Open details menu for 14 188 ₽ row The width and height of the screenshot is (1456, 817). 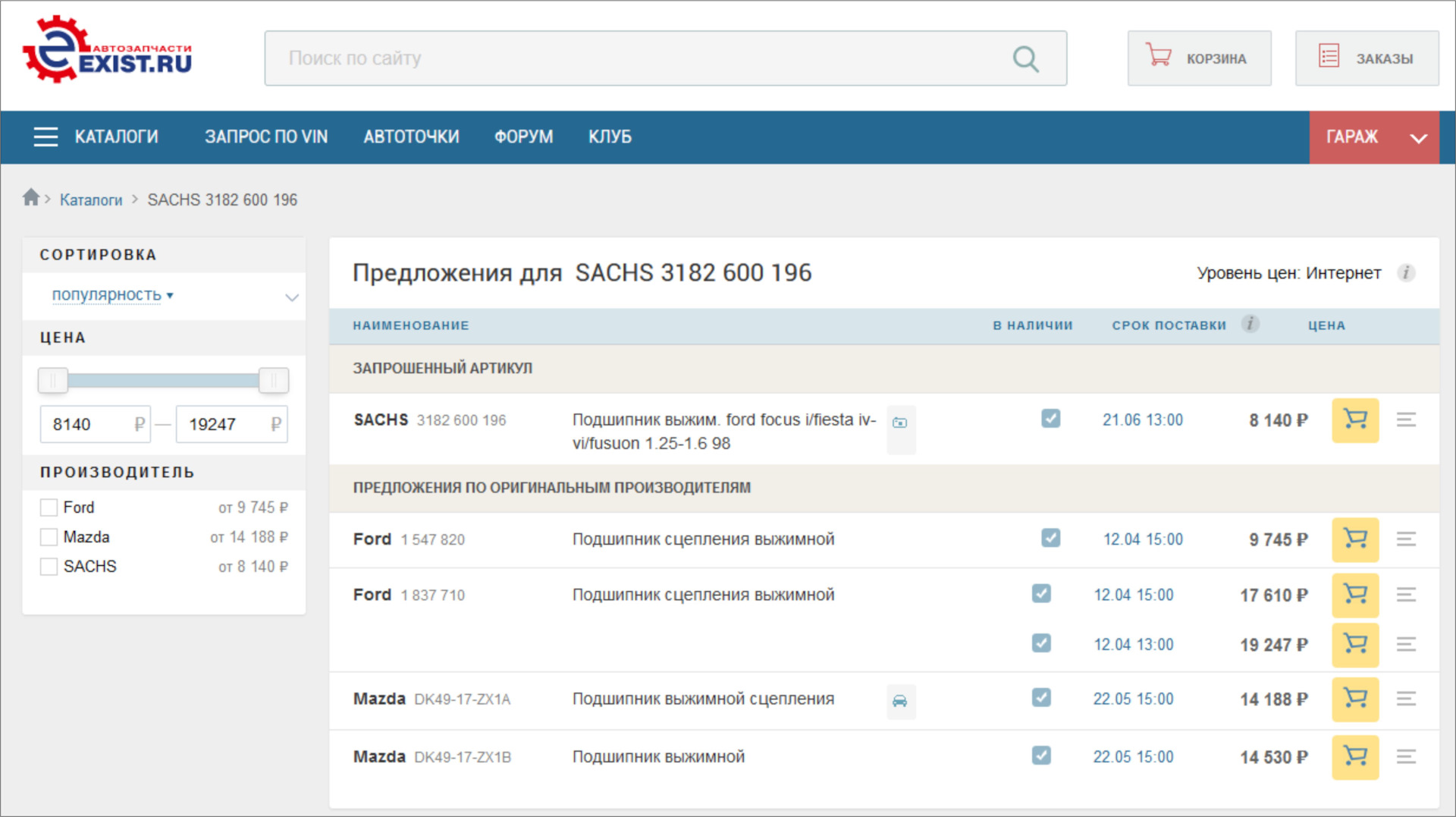pos(1406,699)
